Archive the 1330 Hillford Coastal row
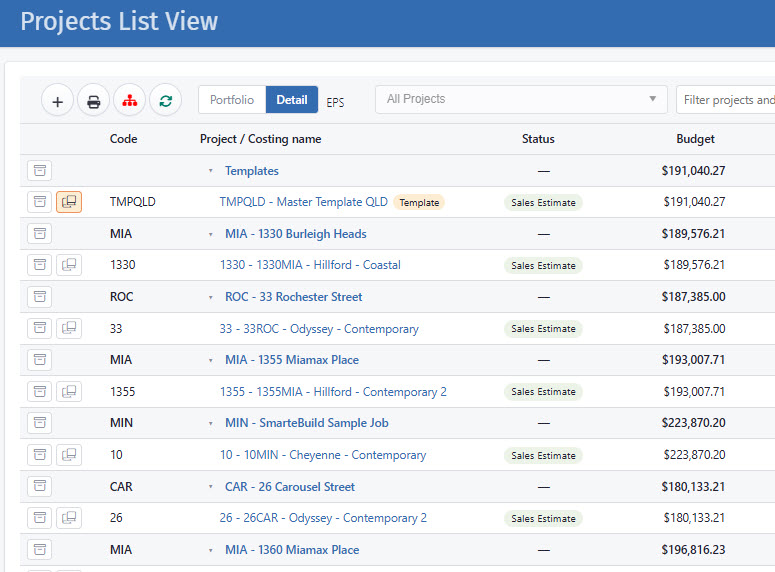Image resolution: width=775 pixels, height=572 pixels. coord(40,264)
